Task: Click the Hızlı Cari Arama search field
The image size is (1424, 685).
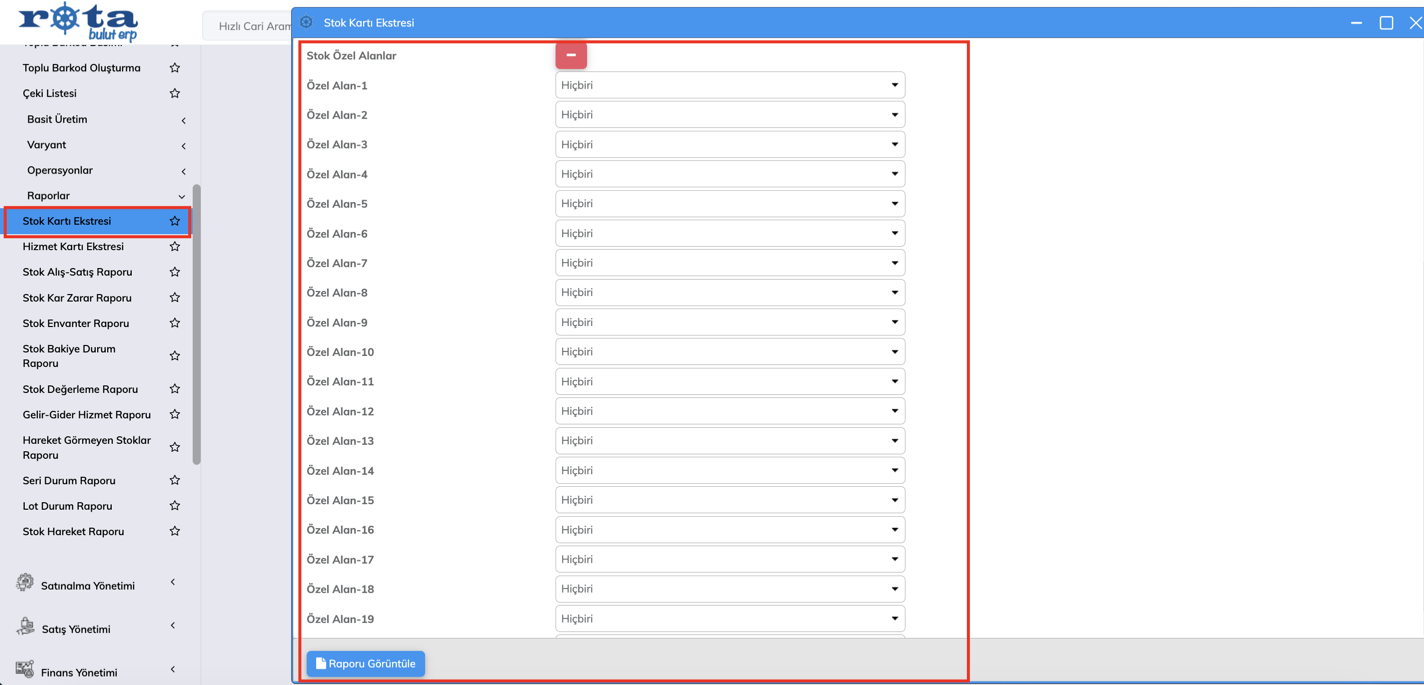Action: [x=250, y=26]
